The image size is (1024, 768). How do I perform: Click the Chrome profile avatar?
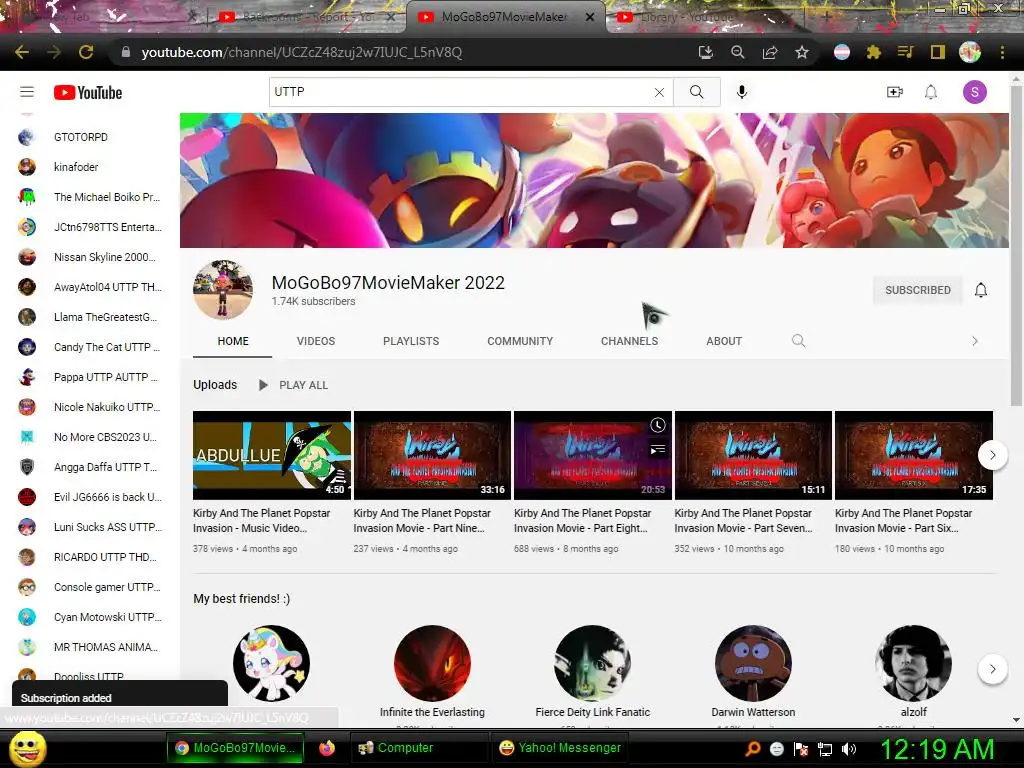[970, 52]
